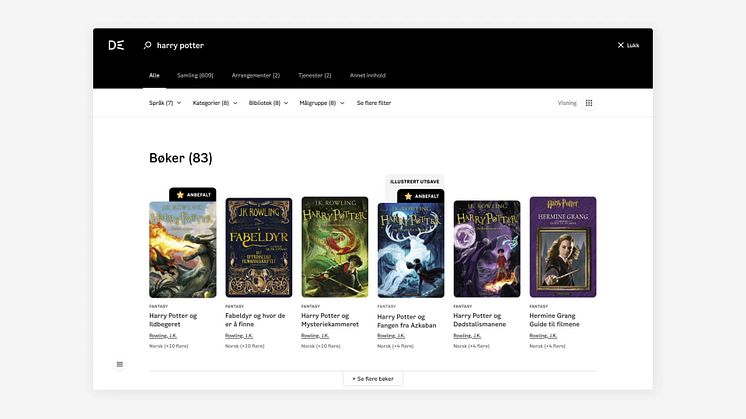The height and width of the screenshot is (419, 746).
Task: Close search with the Lukk X button
Action: pos(628,45)
